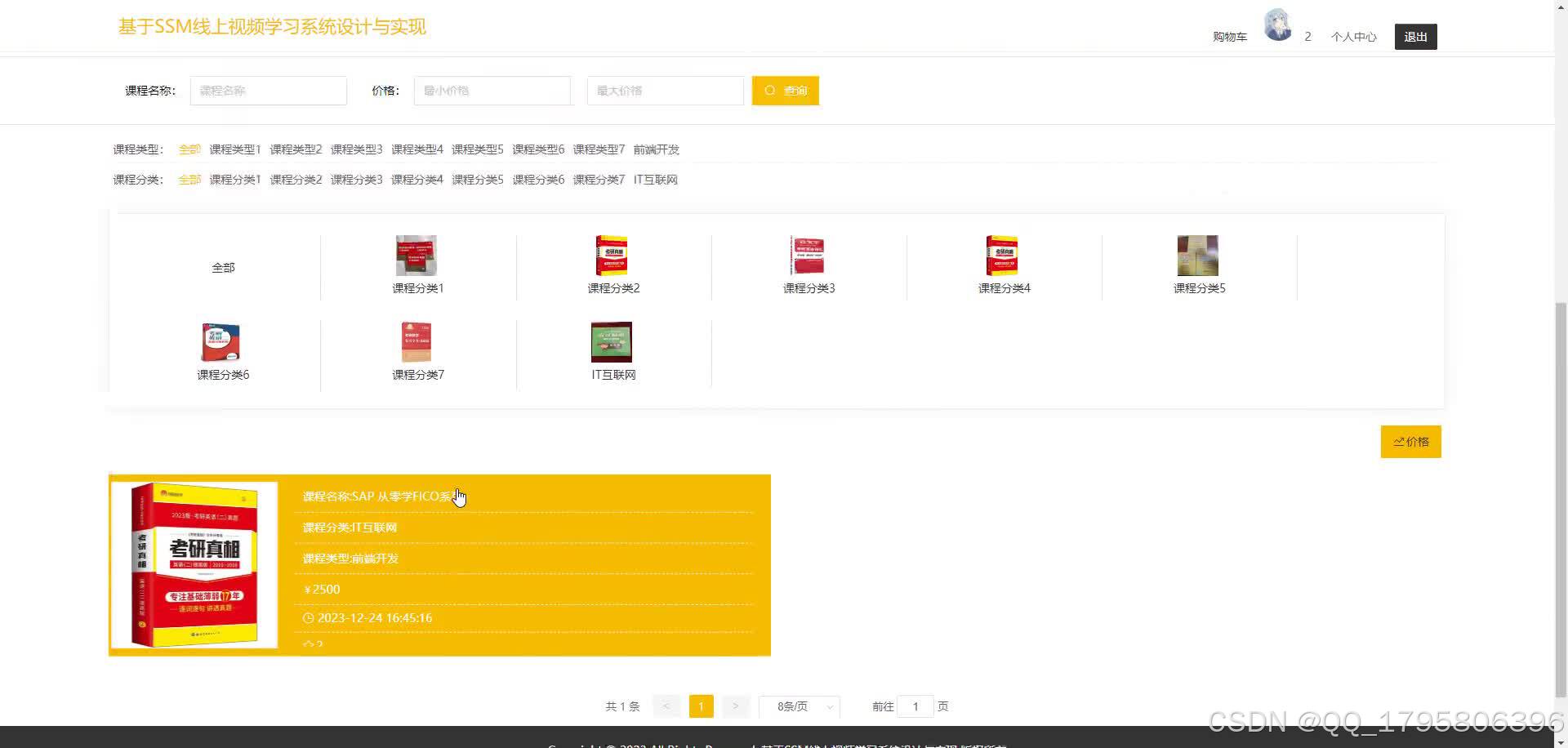Filter by 课程类型1

pyautogui.click(x=235, y=149)
